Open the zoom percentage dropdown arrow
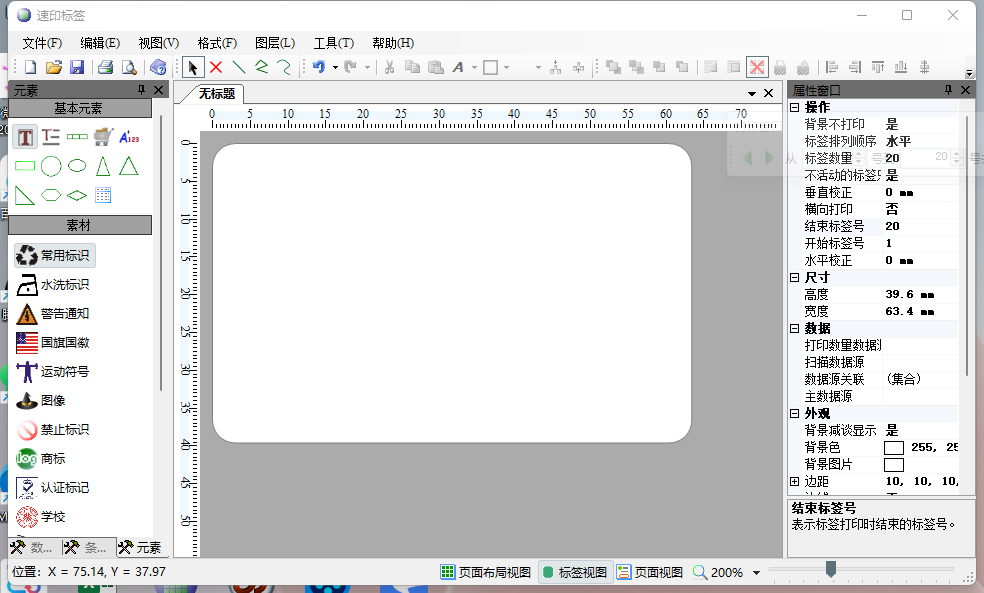984x593 pixels. pos(756,572)
